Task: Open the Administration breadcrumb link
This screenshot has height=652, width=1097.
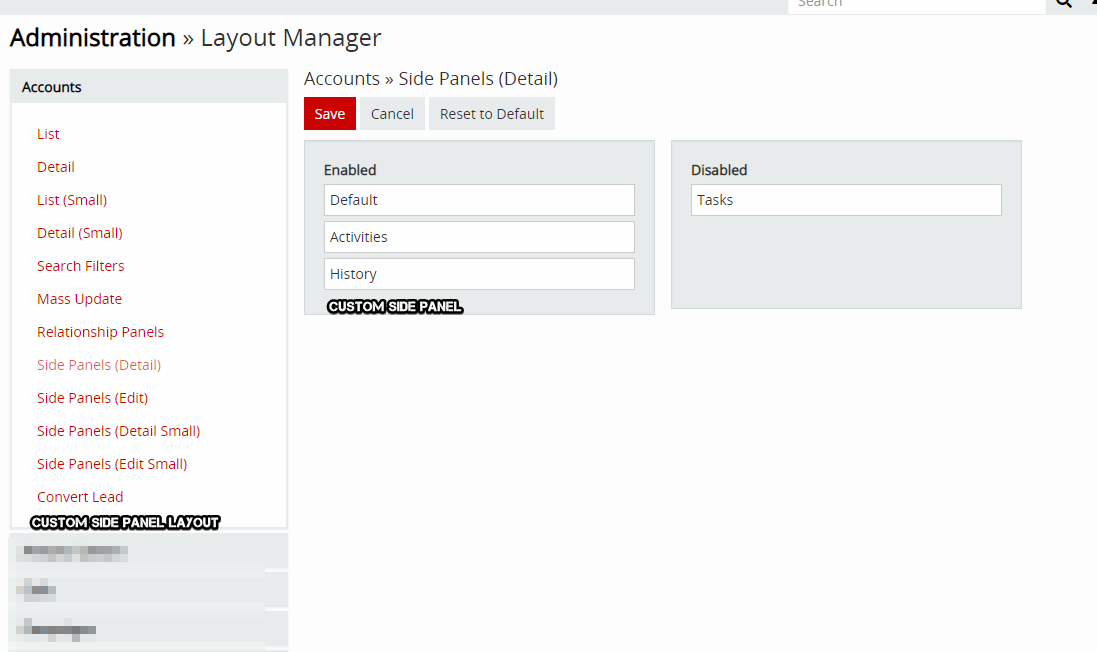Action: pos(92,38)
